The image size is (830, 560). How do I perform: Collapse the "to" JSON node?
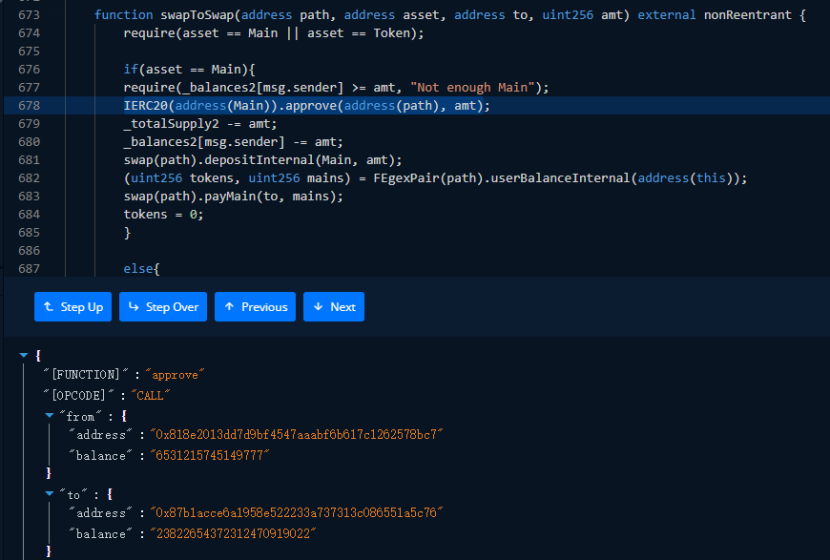pyautogui.click(x=49, y=493)
